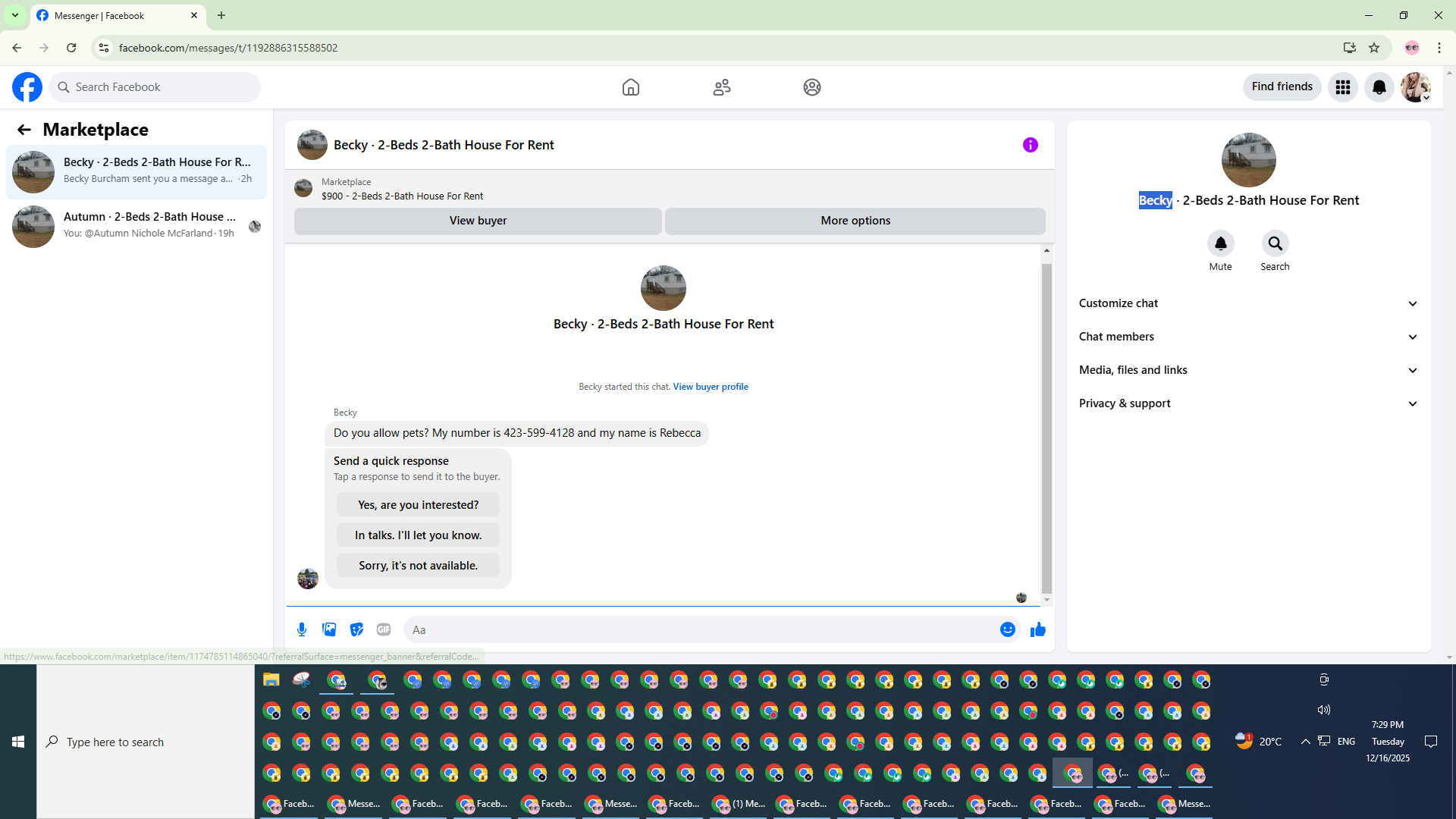Open the Friends icon in top navigation
Screen dimensions: 1456x819
(x=722, y=87)
